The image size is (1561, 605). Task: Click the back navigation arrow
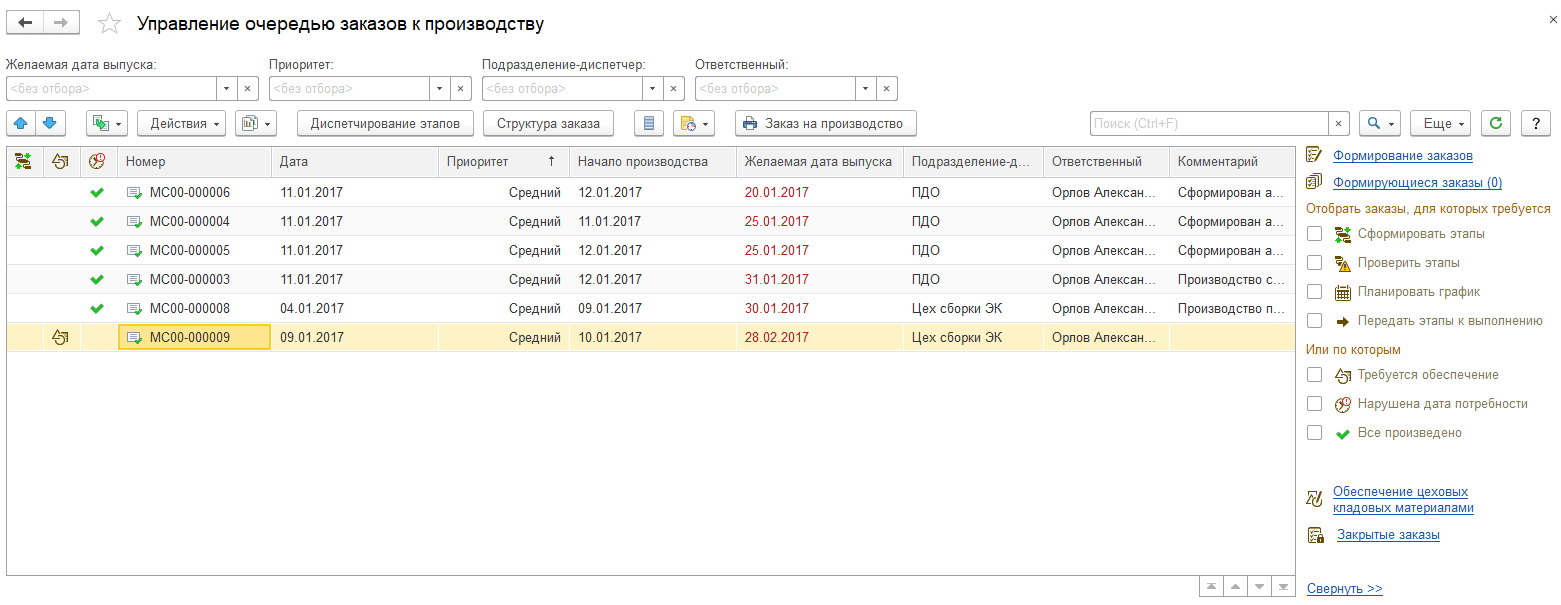(x=26, y=22)
